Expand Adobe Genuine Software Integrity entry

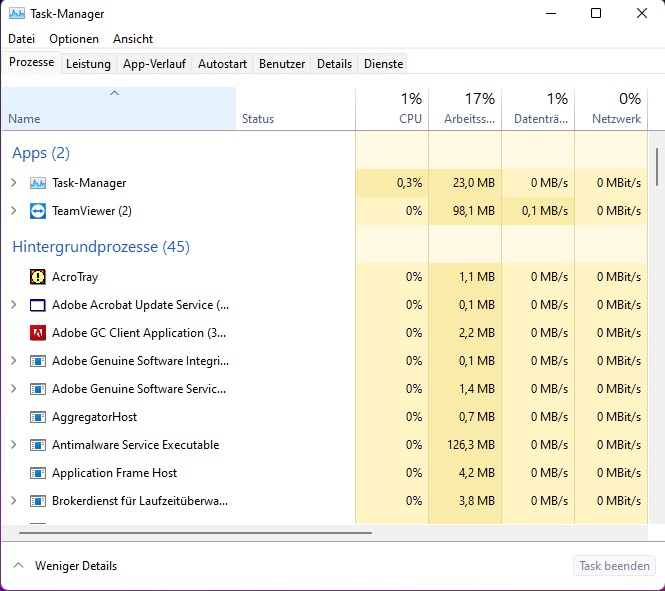click(x=14, y=361)
